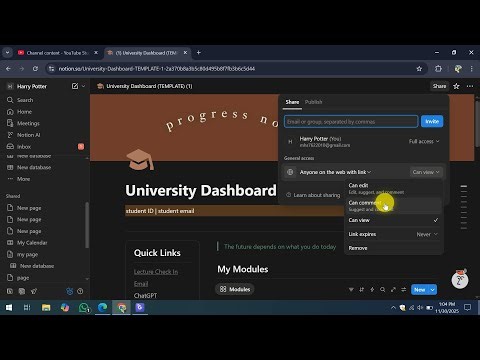Show hidden system tray icons
The width and height of the screenshot is (480, 360).
coord(393,307)
